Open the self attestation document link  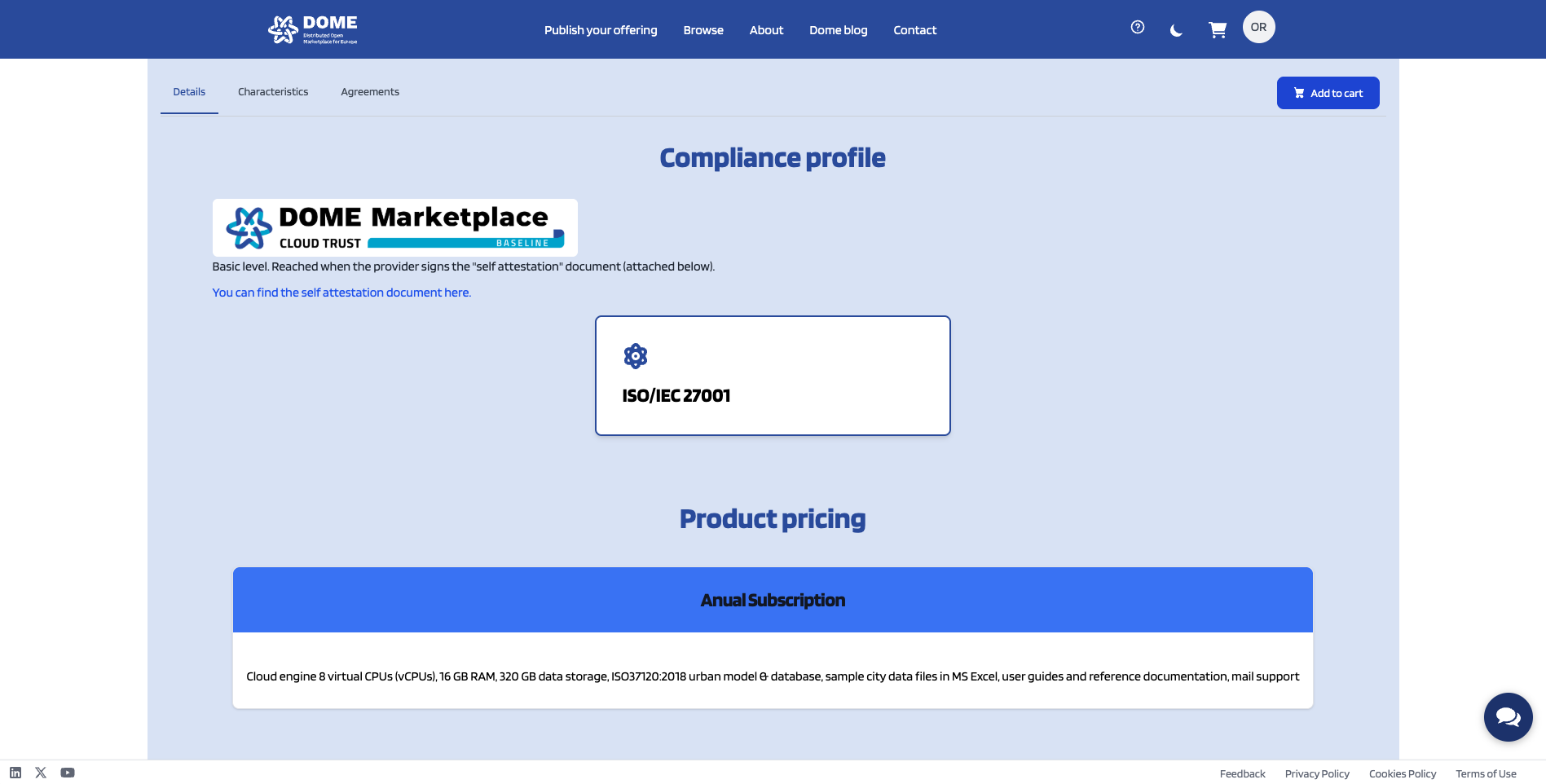[341, 293]
